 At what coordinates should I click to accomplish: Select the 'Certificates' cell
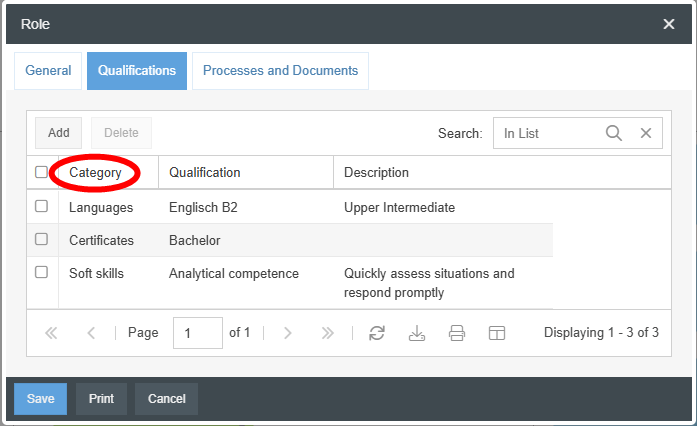101,241
